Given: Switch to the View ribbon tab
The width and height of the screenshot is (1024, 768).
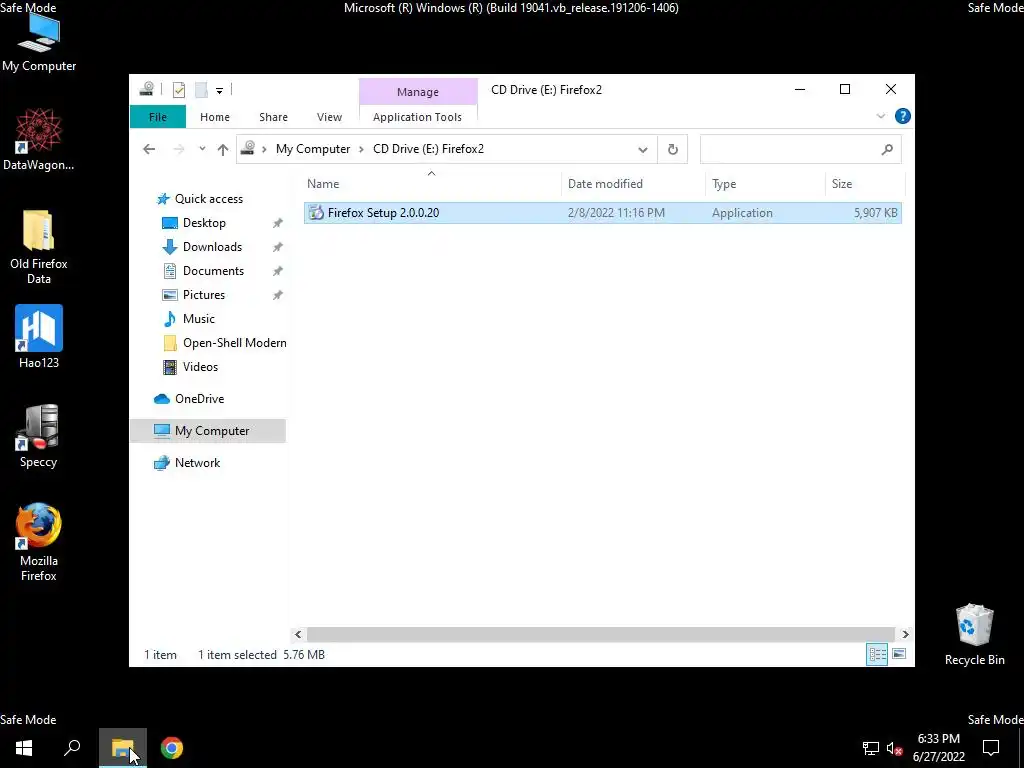Looking at the screenshot, I should click(329, 117).
